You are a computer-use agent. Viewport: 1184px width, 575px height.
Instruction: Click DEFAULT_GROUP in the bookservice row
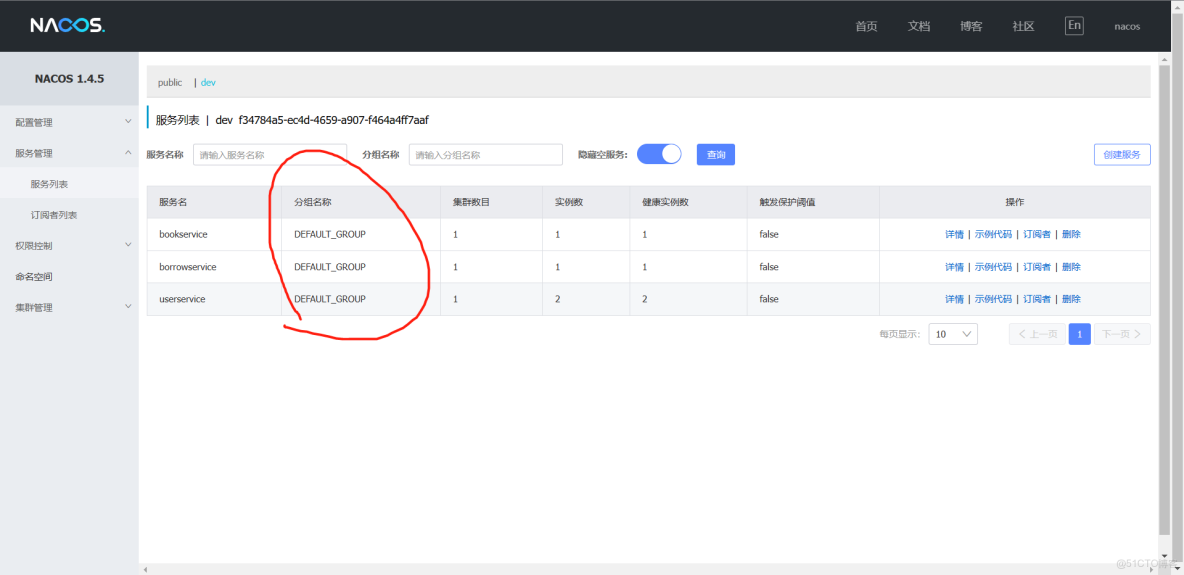tap(330, 234)
